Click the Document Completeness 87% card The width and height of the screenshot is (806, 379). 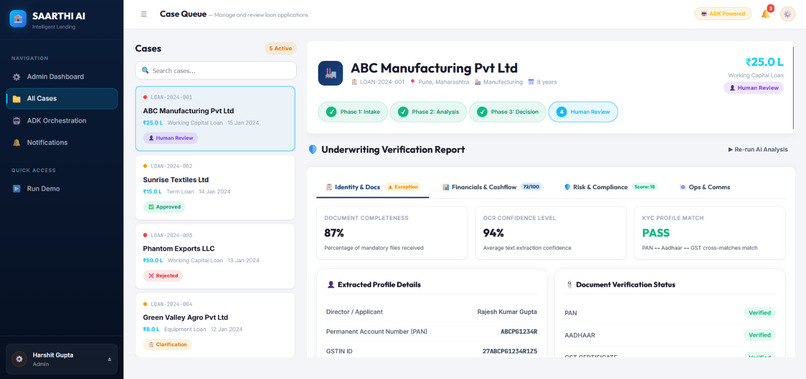tap(392, 233)
